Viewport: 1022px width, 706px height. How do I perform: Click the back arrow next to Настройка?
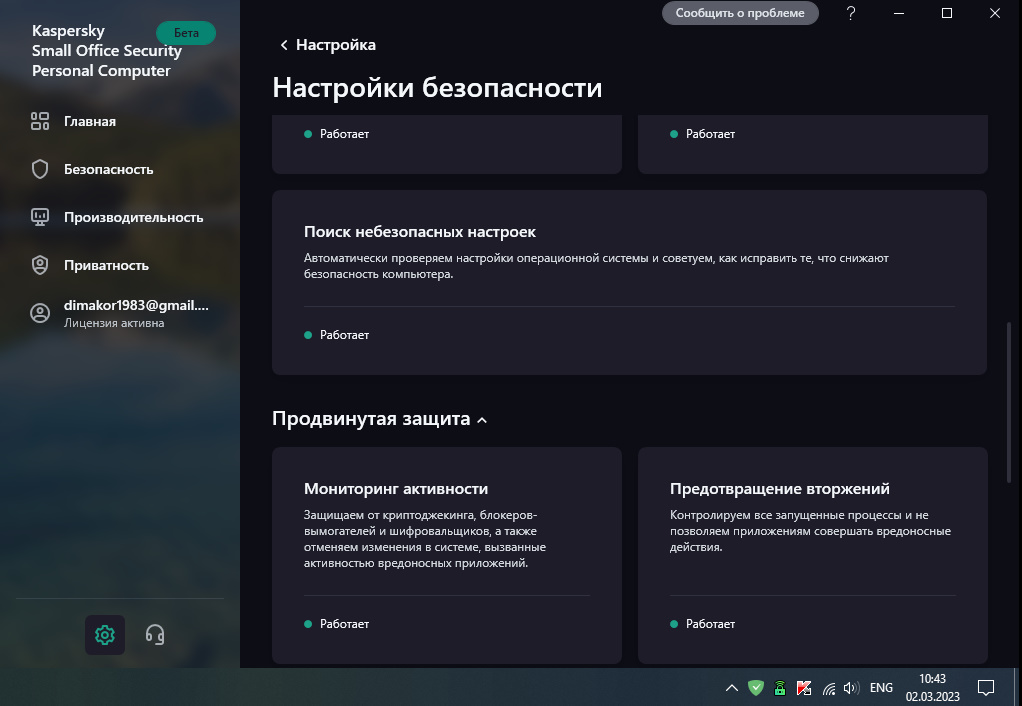[x=284, y=44]
